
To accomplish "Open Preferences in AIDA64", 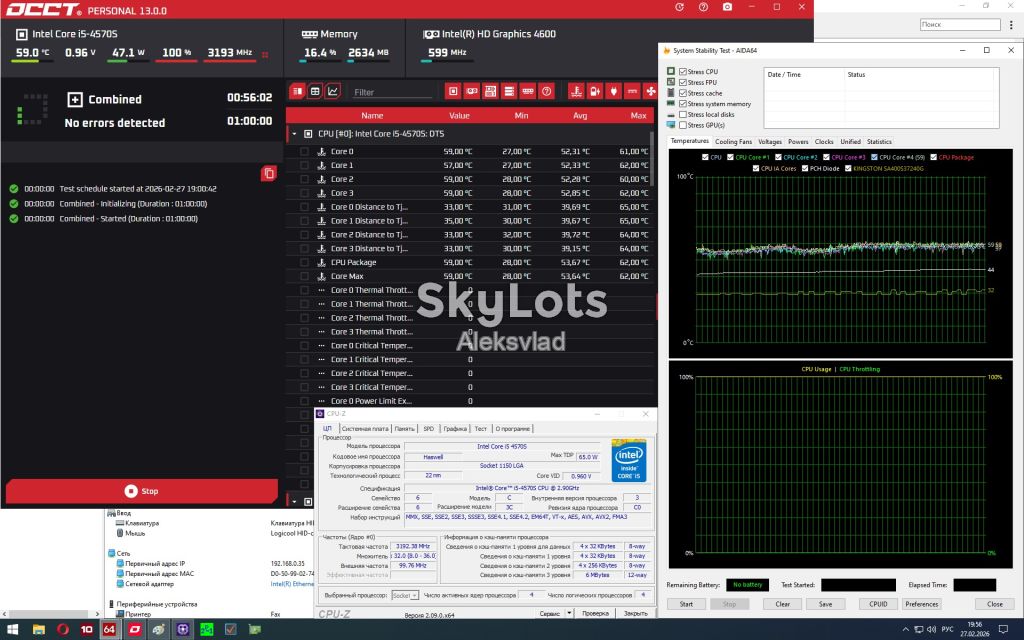I will click(x=921, y=604).
